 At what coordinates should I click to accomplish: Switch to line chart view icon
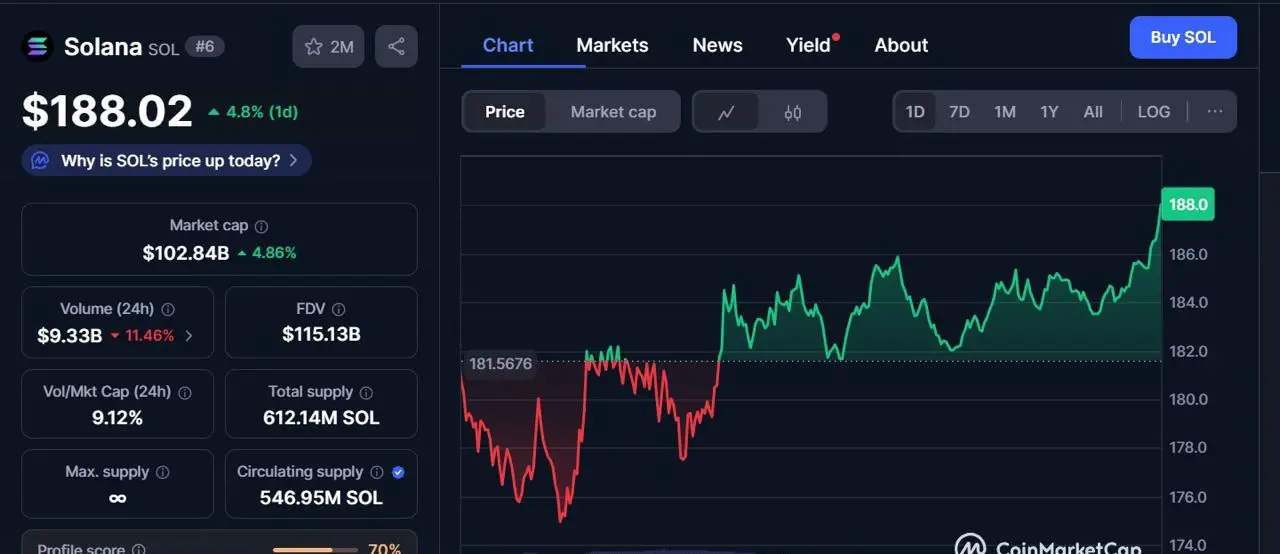point(726,112)
